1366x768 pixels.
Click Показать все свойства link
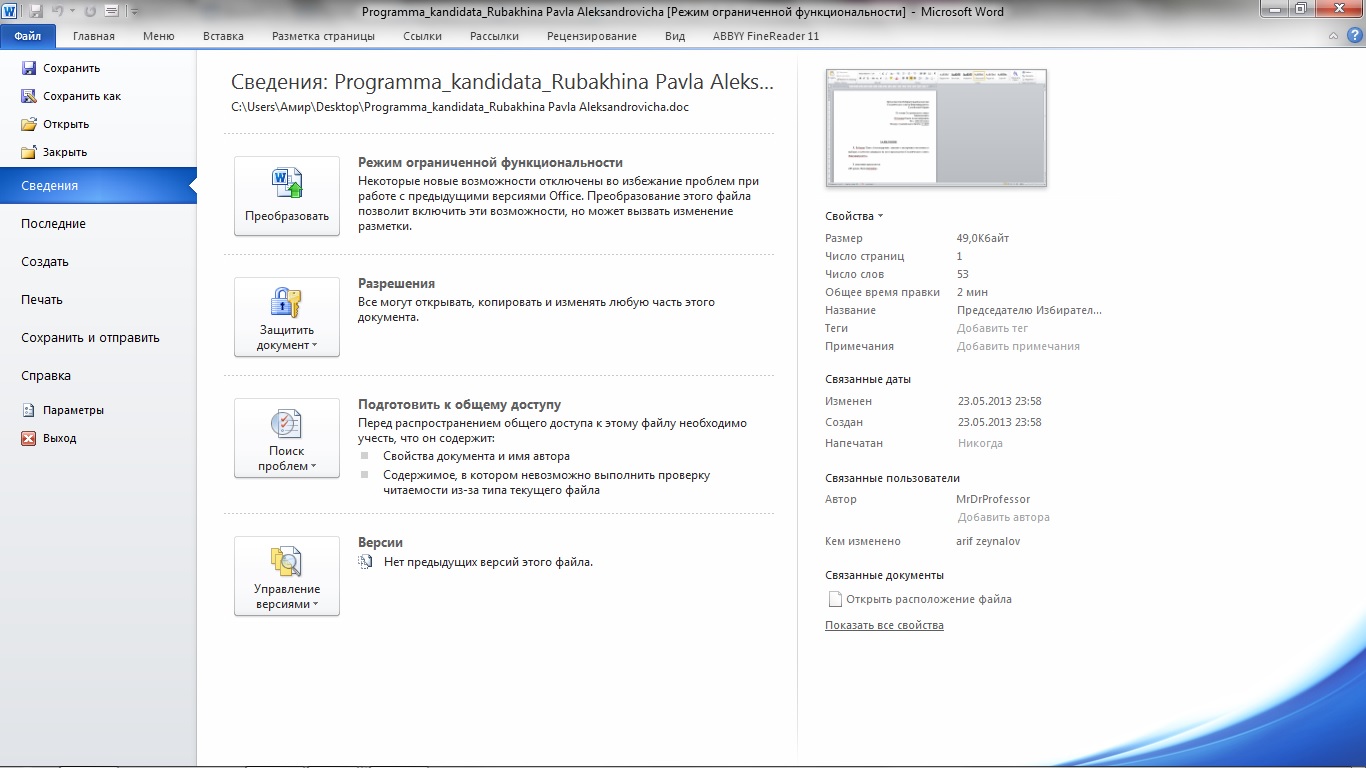[x=884, y=626]
